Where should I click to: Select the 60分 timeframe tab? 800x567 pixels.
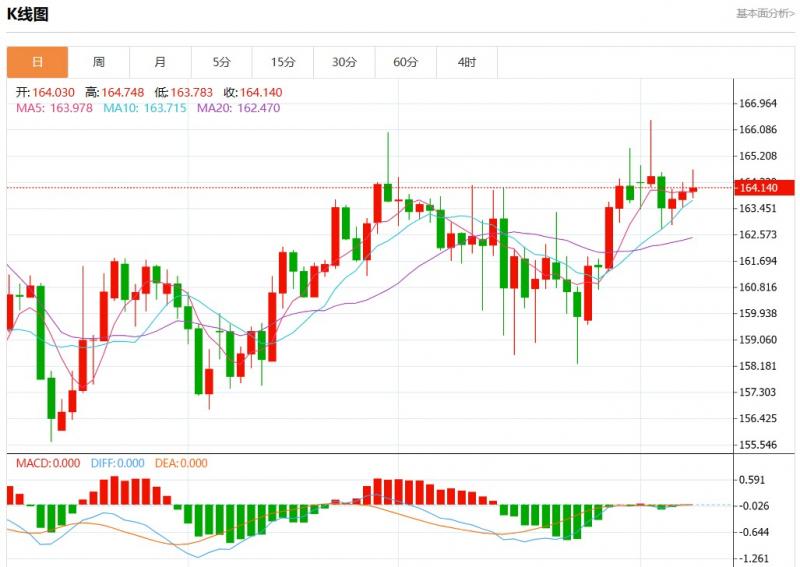[405, 62]
